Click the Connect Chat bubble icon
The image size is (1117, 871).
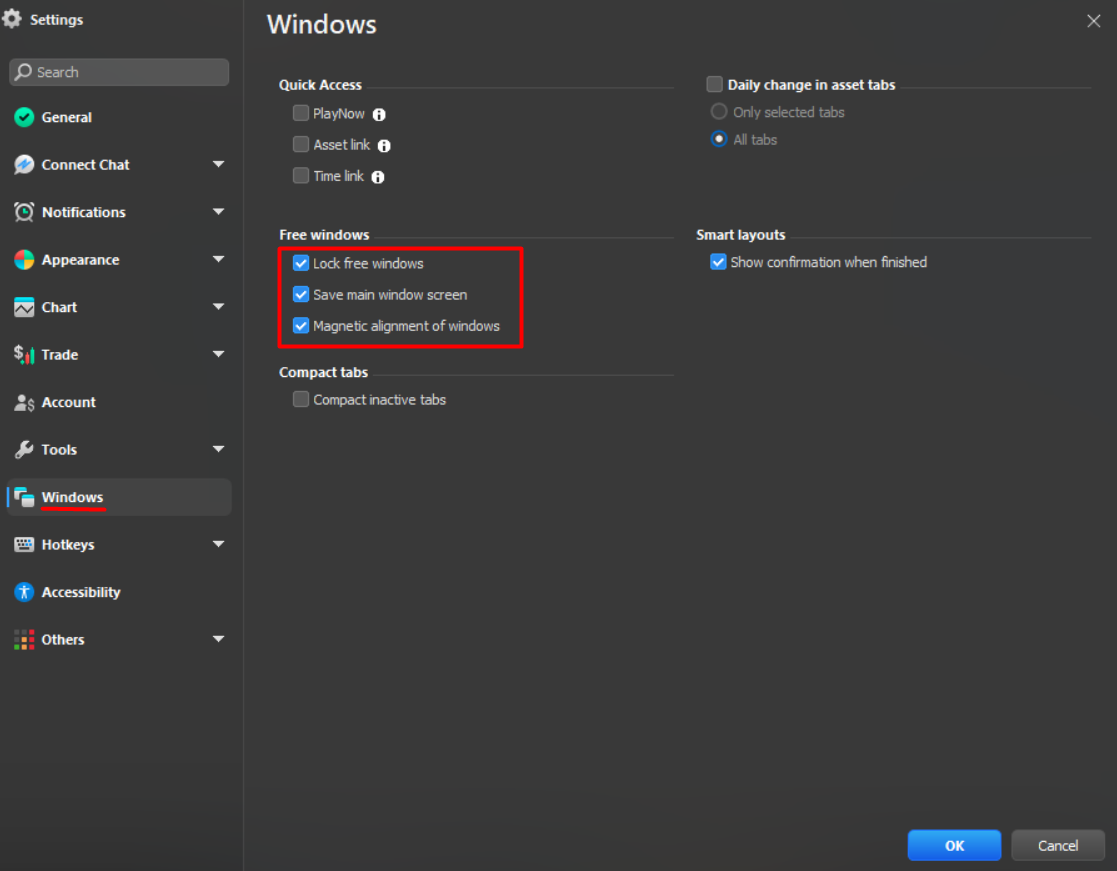tap(24, 165)
